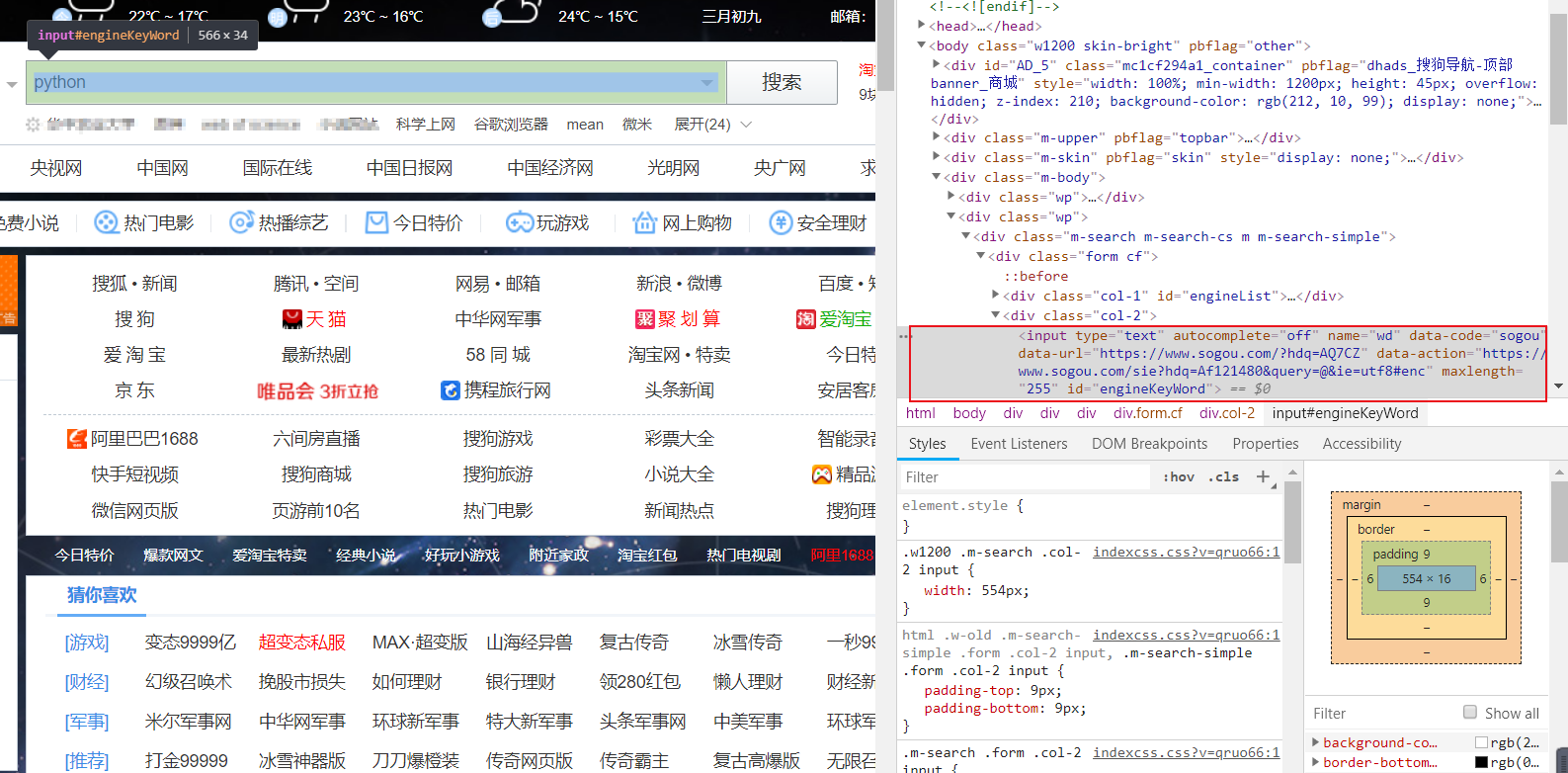Click the 阿里巴巴1688 orange logo icon
Viewport: 1568px width, 773px height.
point(77,438)
